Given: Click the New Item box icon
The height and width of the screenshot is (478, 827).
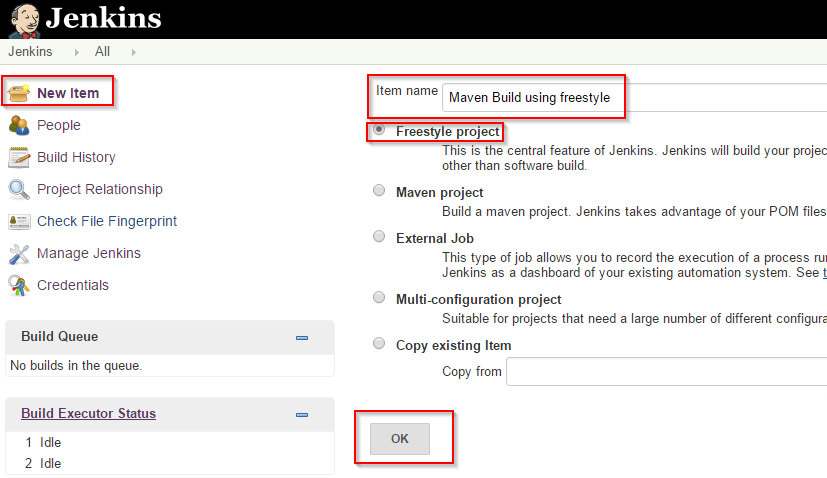Looking at the screenshot, I should [x=19, y=93].
